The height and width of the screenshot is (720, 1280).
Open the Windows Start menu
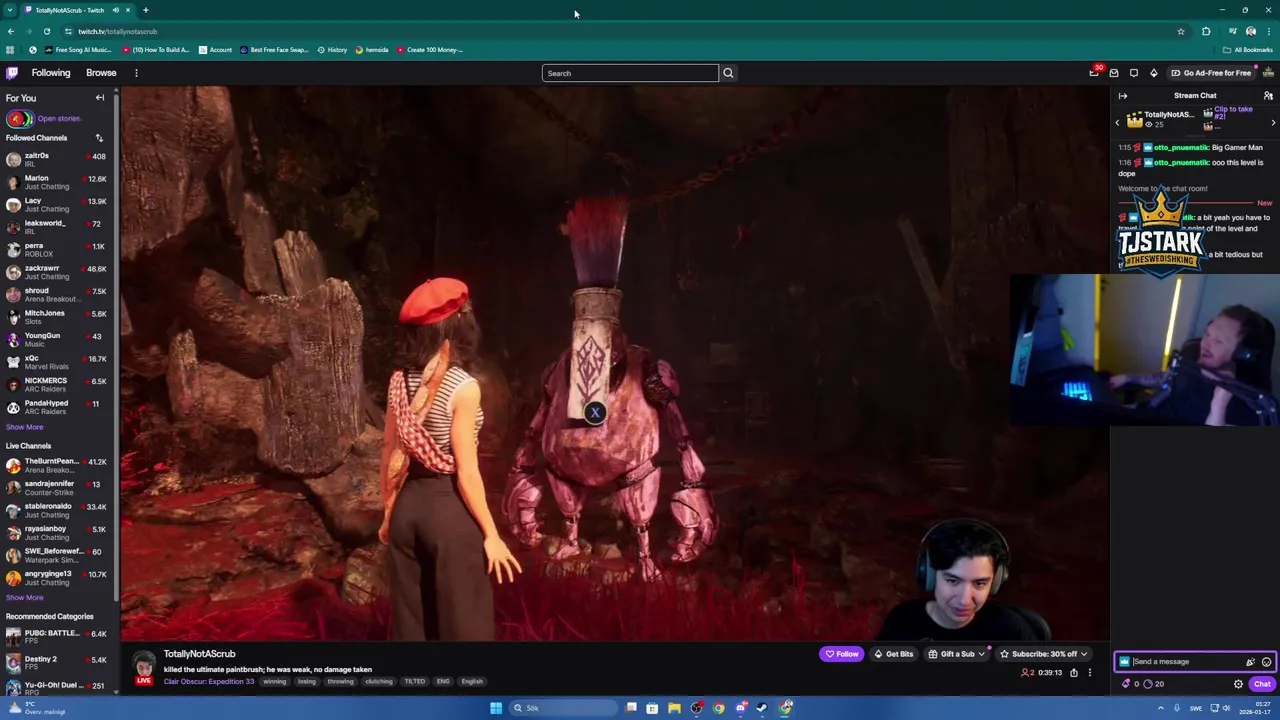click(x=496, y=708)
